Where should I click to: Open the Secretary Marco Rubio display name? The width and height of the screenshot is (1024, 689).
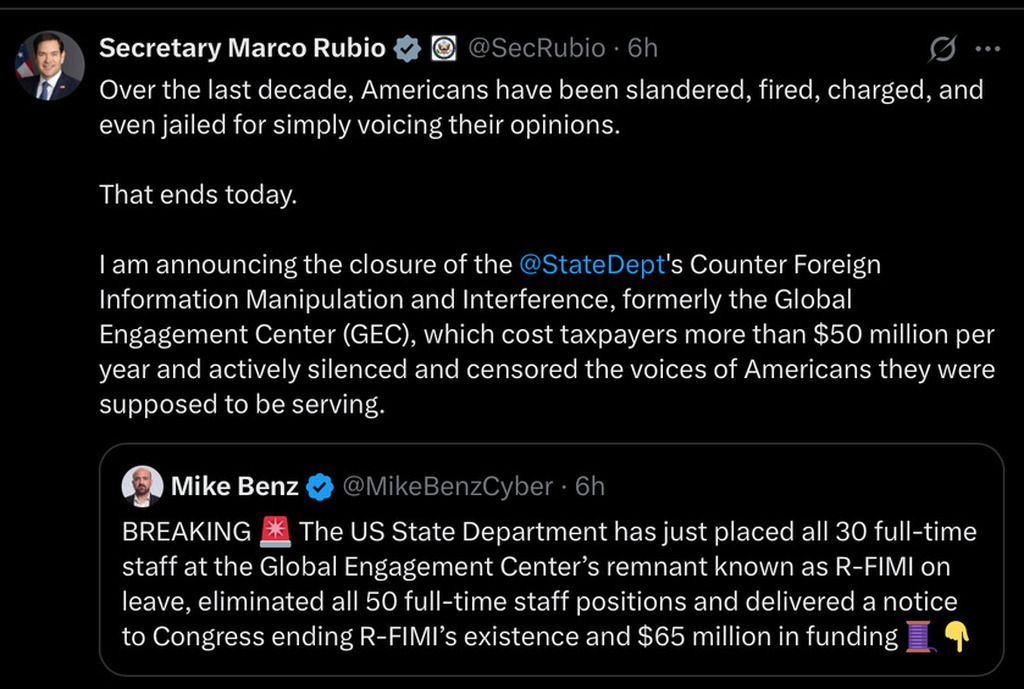coord(242,47)
